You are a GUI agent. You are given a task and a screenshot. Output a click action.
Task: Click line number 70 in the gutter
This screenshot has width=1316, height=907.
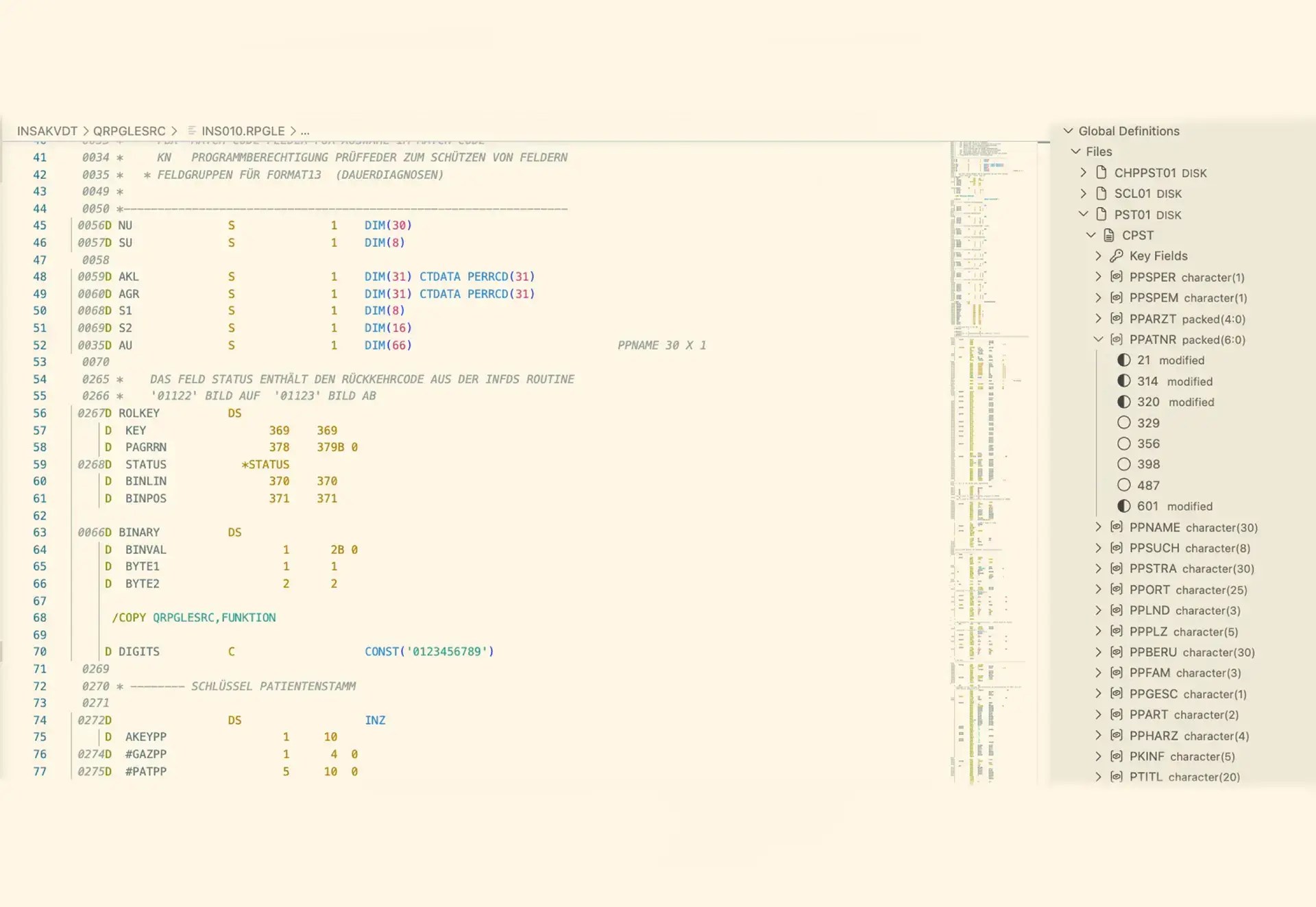(40, 652)
